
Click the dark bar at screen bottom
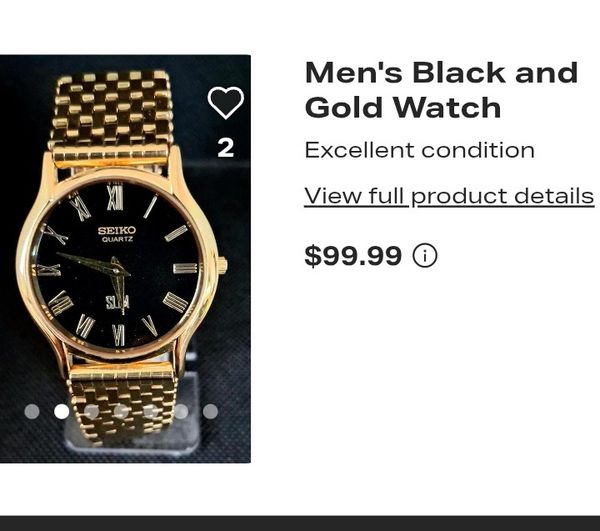coord(300,523)
